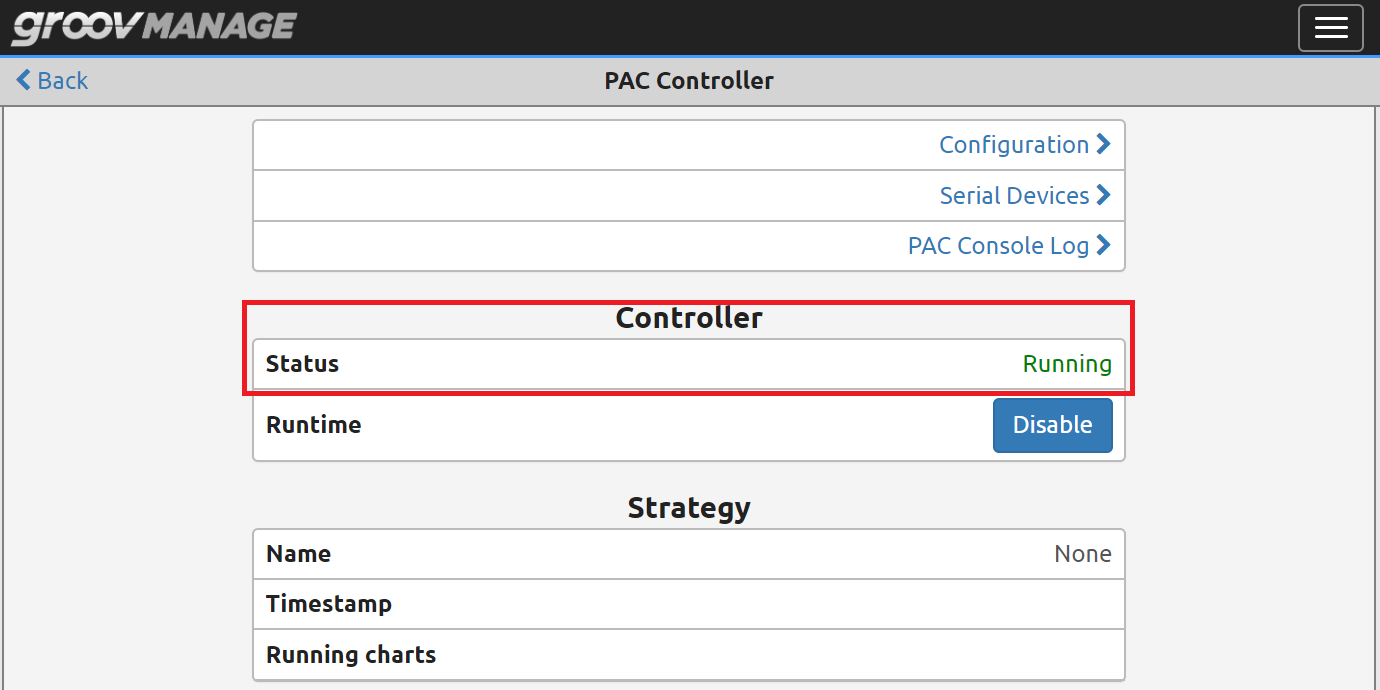Image resolution: width=1380 pixels, height=690 pixels.
Task: Click the Controller section header
Action: pos(689,317)
